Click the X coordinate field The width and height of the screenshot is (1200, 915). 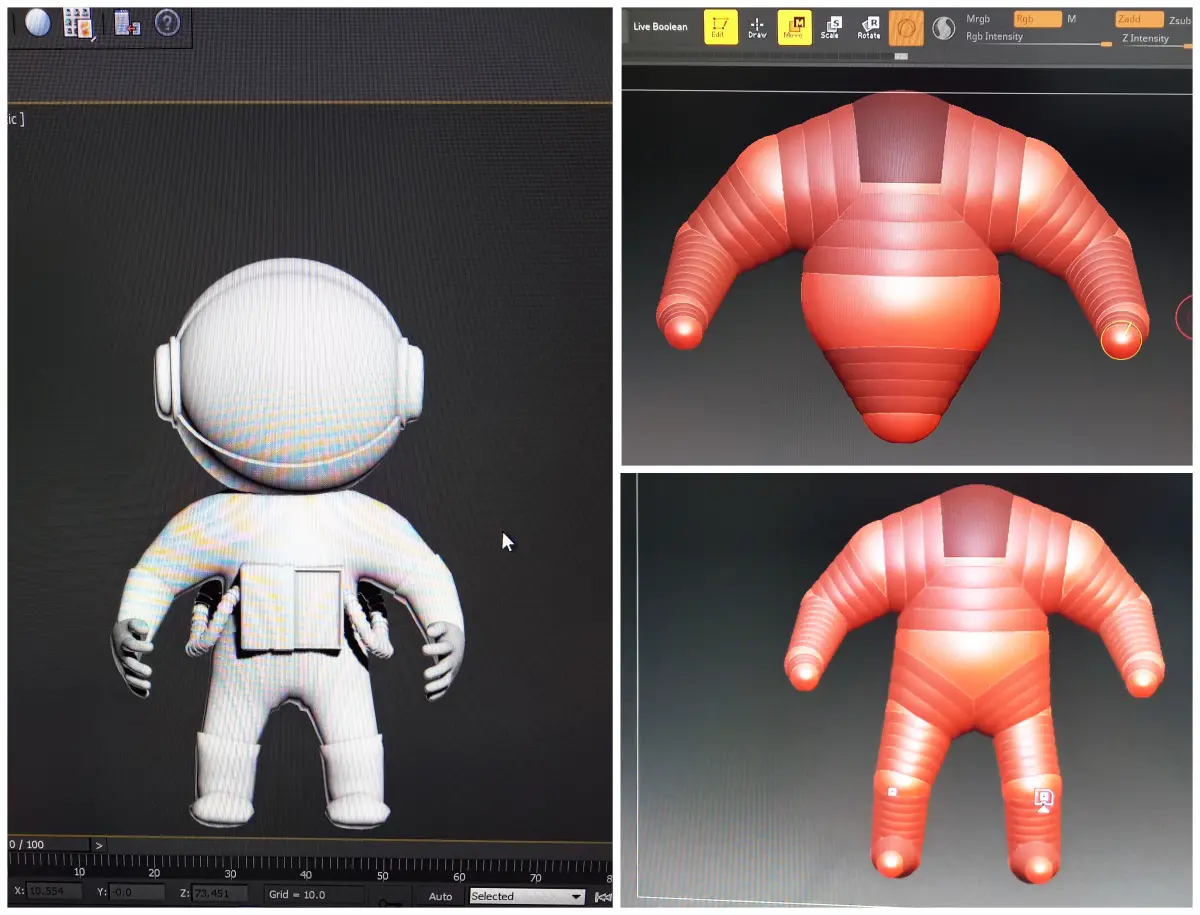(54, 892)
